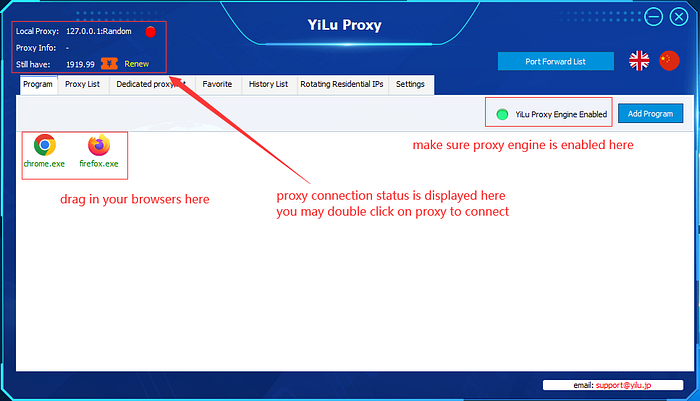Switch to the Settings tab
Screen dimensions: 700x401
[x=410, y=84]
